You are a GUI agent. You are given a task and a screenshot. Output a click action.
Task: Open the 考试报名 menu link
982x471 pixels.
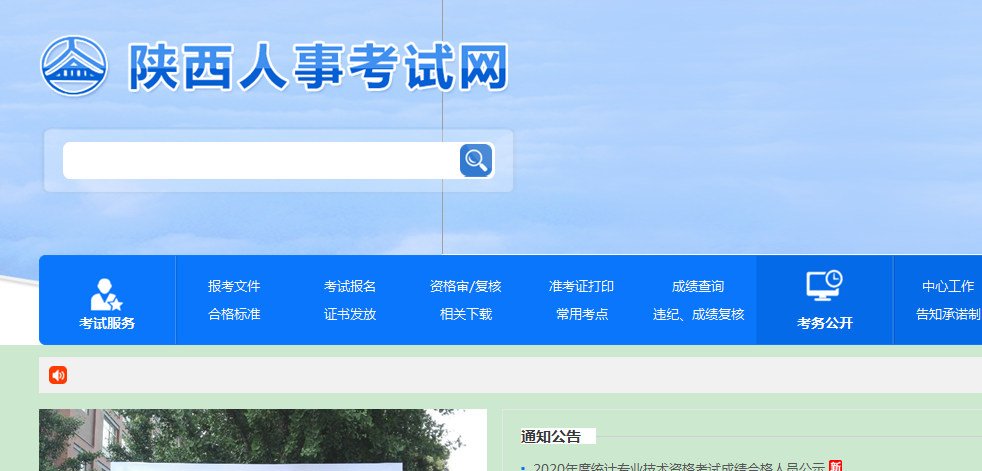tap(350, 286)
